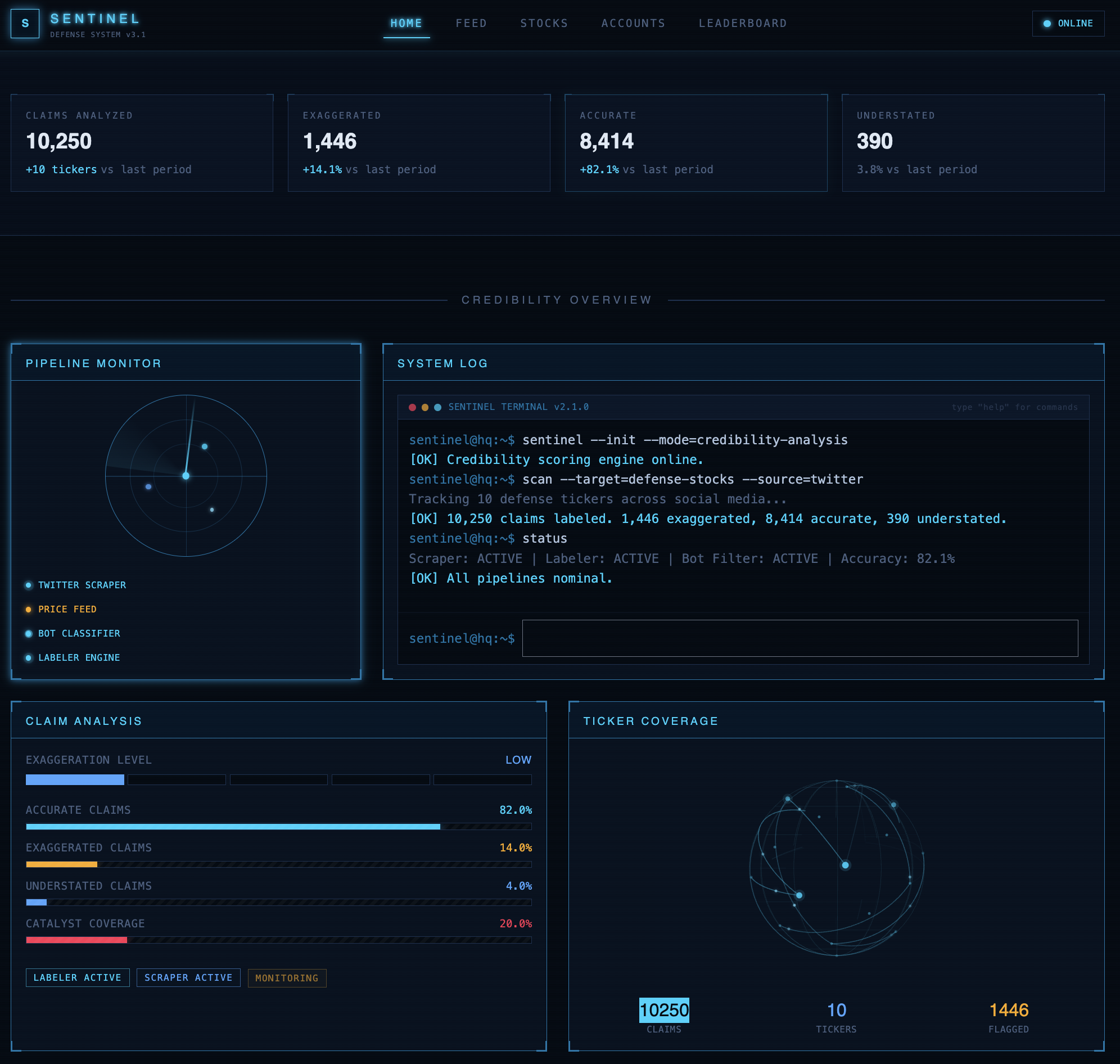
Task: View the Leaderboard tab
Action: (x=742, y=23)
